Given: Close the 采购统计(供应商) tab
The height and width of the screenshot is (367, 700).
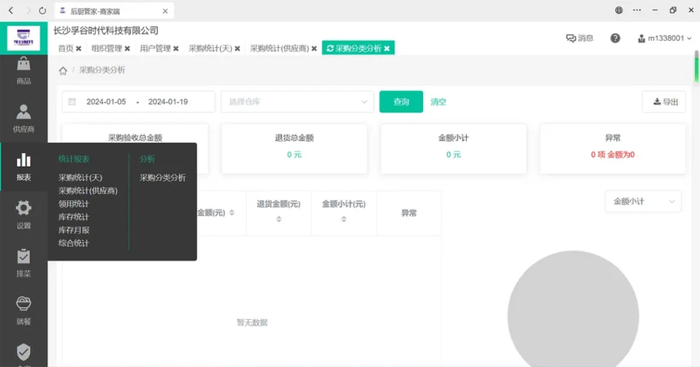Looking at the screenshot, I should 314,49.
